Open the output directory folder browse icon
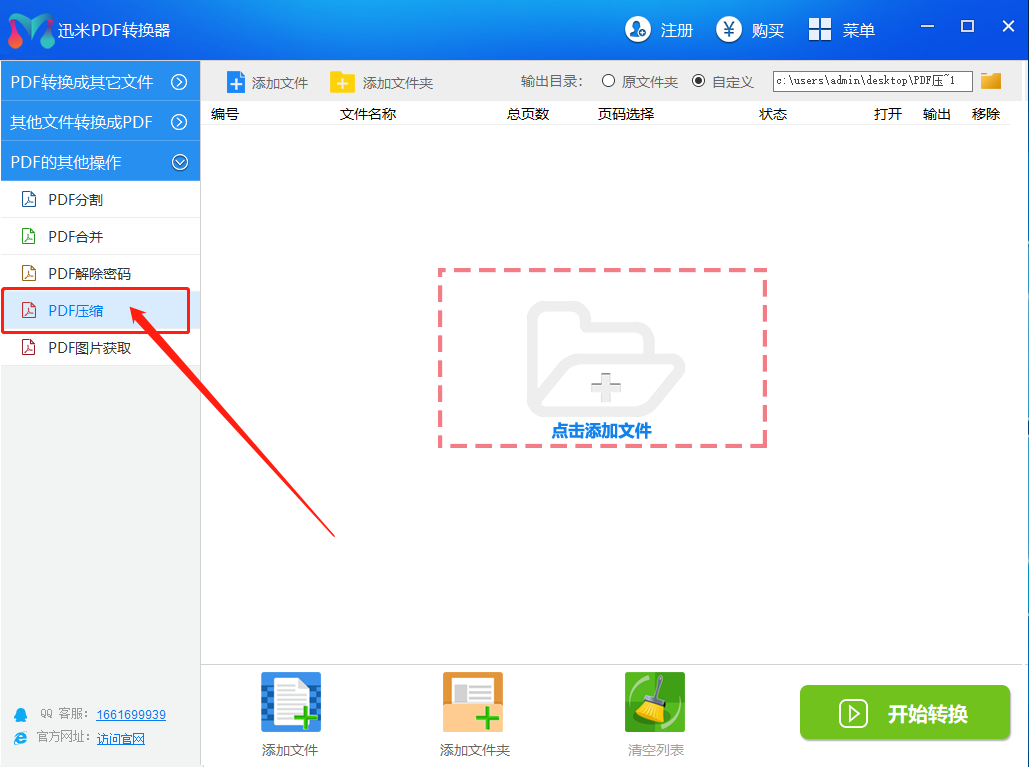 [991, 81]
